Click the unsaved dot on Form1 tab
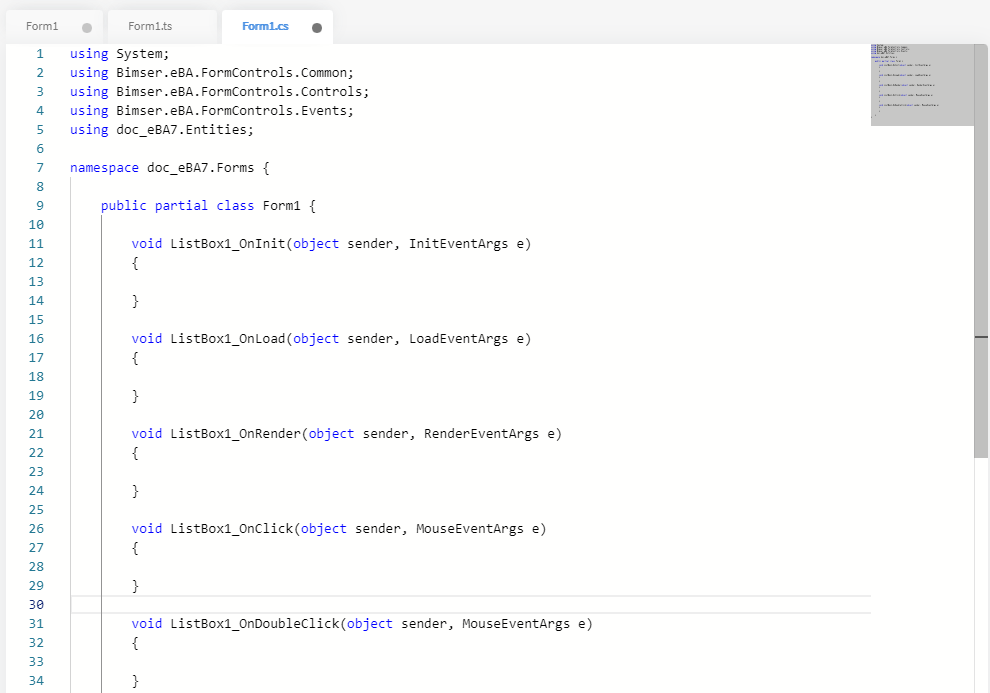 click(x=87, y=27)
